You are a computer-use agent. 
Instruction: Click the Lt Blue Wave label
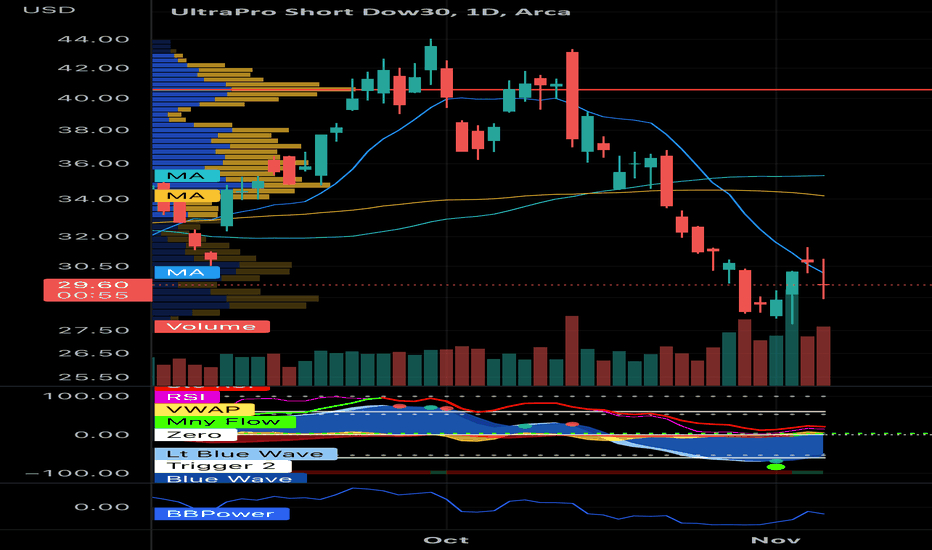pyautogui.click(x=245, y=454)
